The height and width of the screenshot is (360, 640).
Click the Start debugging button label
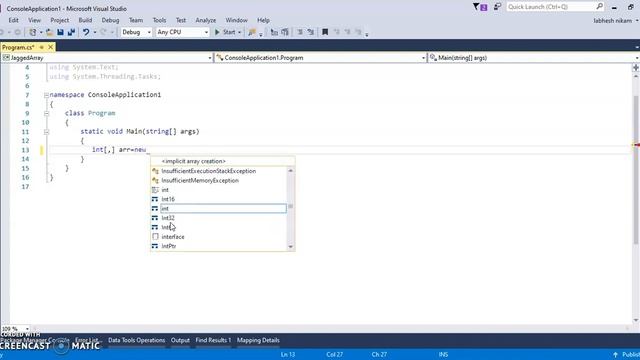(x=229, y=32)
